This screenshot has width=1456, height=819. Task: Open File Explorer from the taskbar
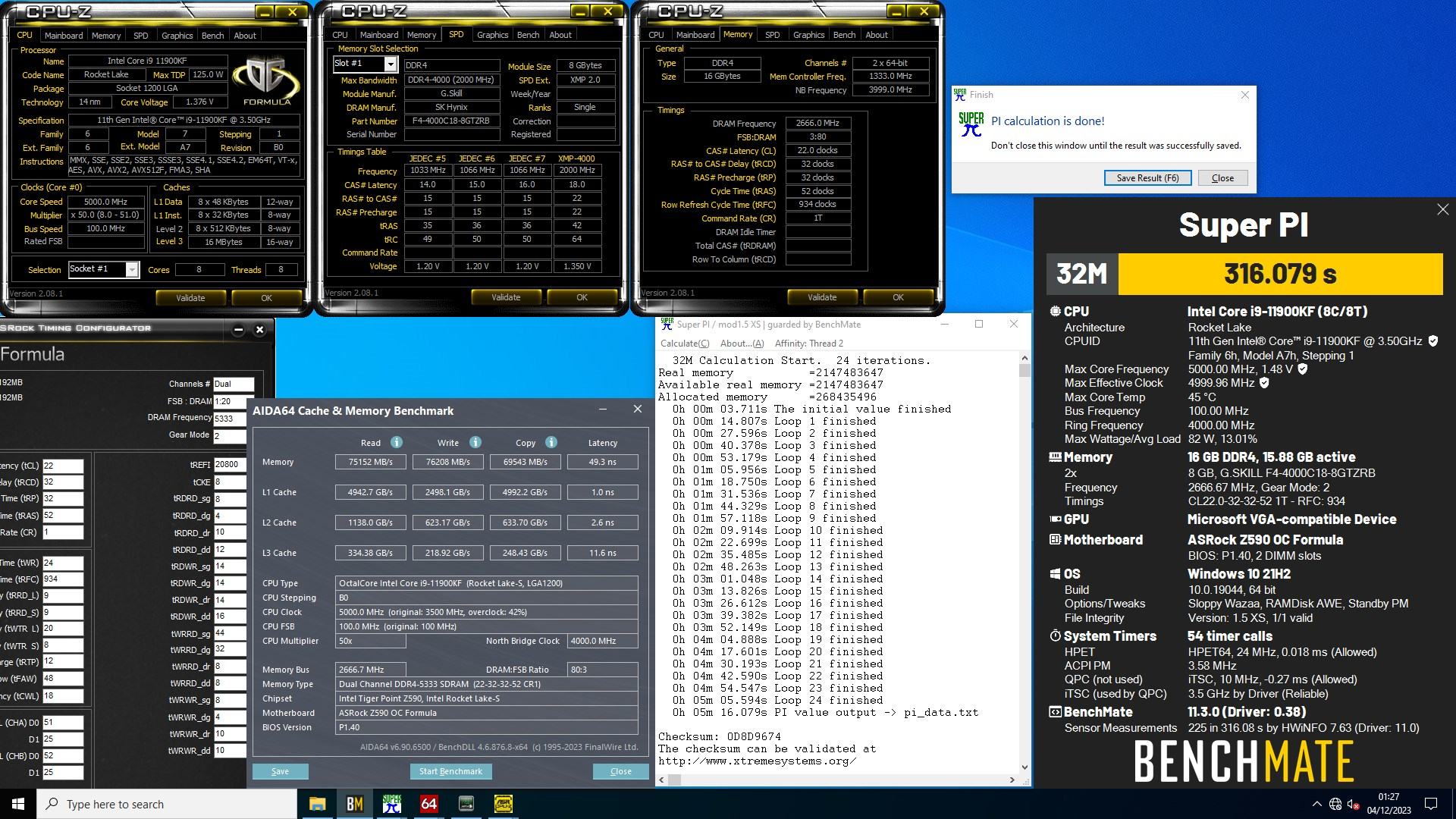pos(317,804)
